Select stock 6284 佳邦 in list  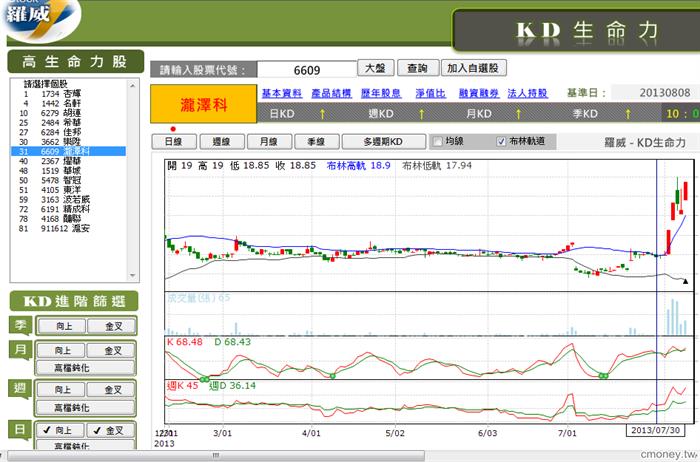(x=68, y=132)
